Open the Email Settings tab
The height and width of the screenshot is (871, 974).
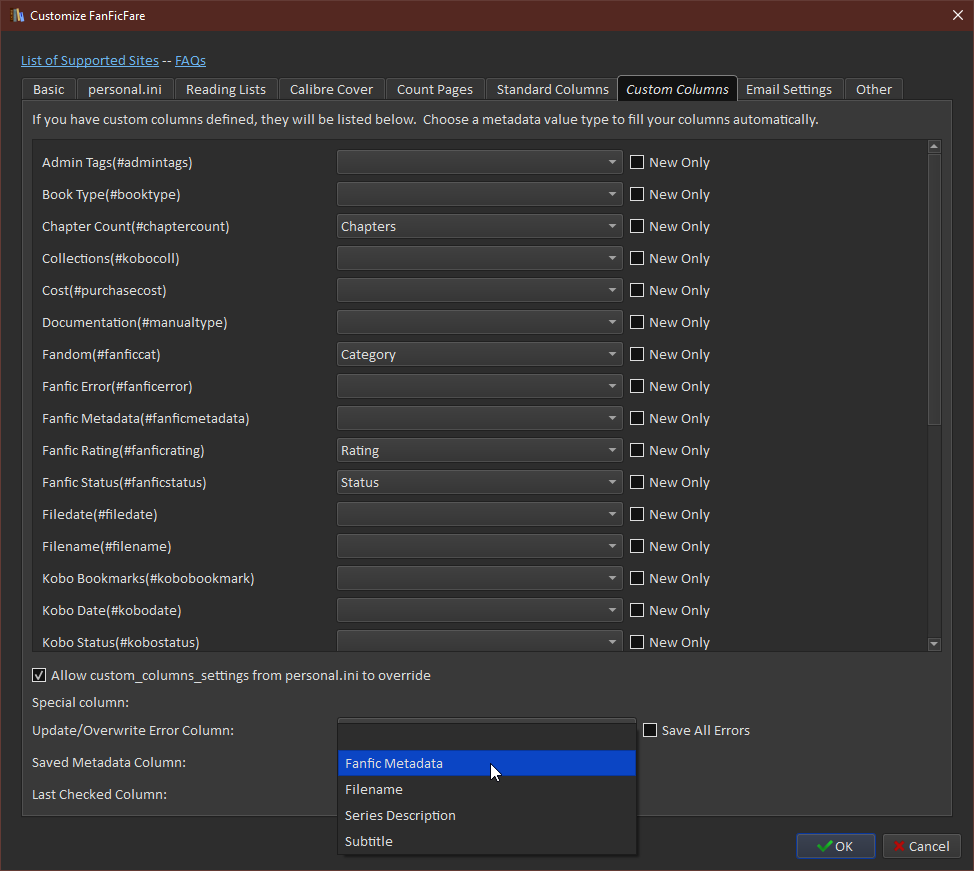click(788, 90)
